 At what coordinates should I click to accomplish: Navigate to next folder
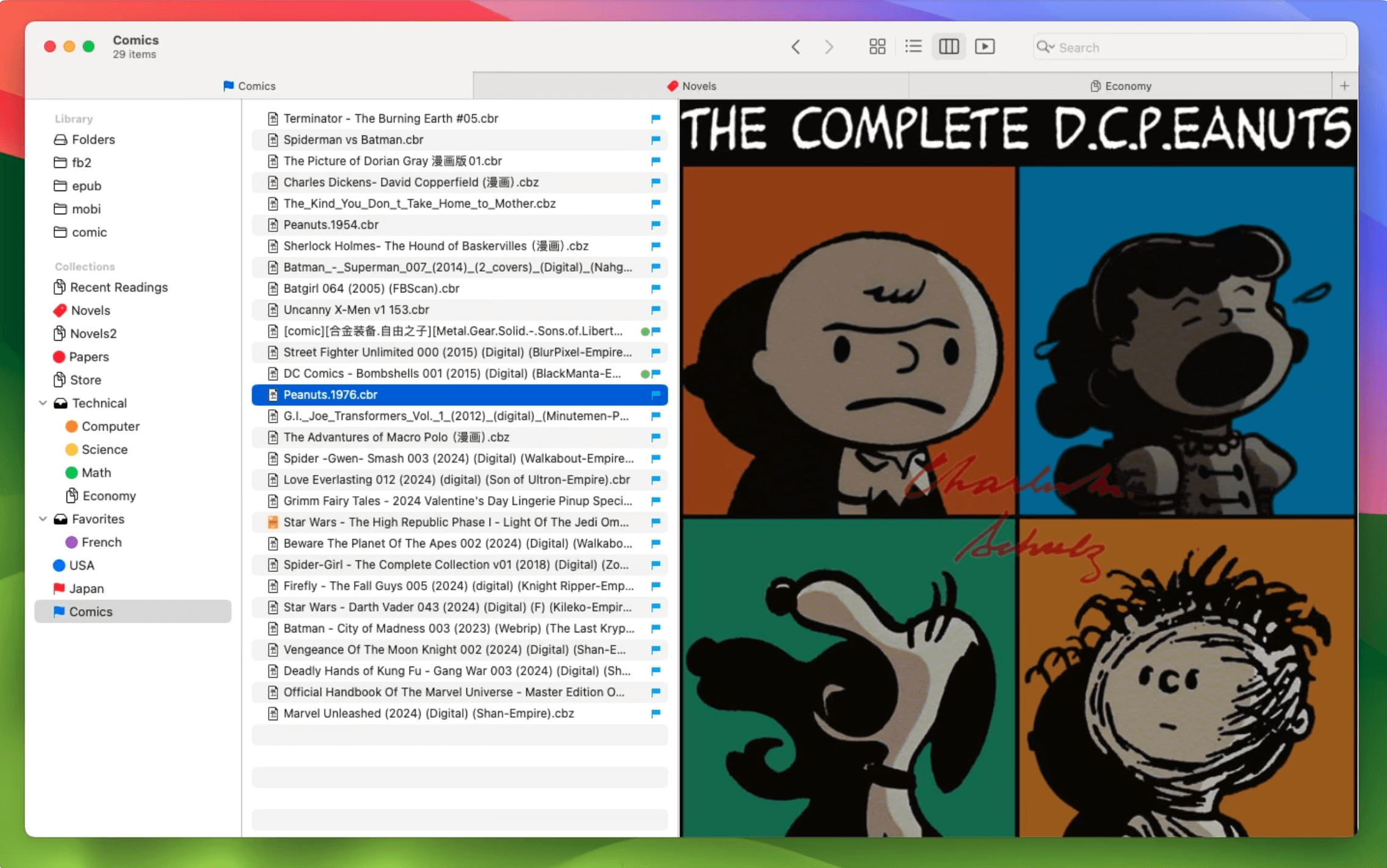click(829, 46)
